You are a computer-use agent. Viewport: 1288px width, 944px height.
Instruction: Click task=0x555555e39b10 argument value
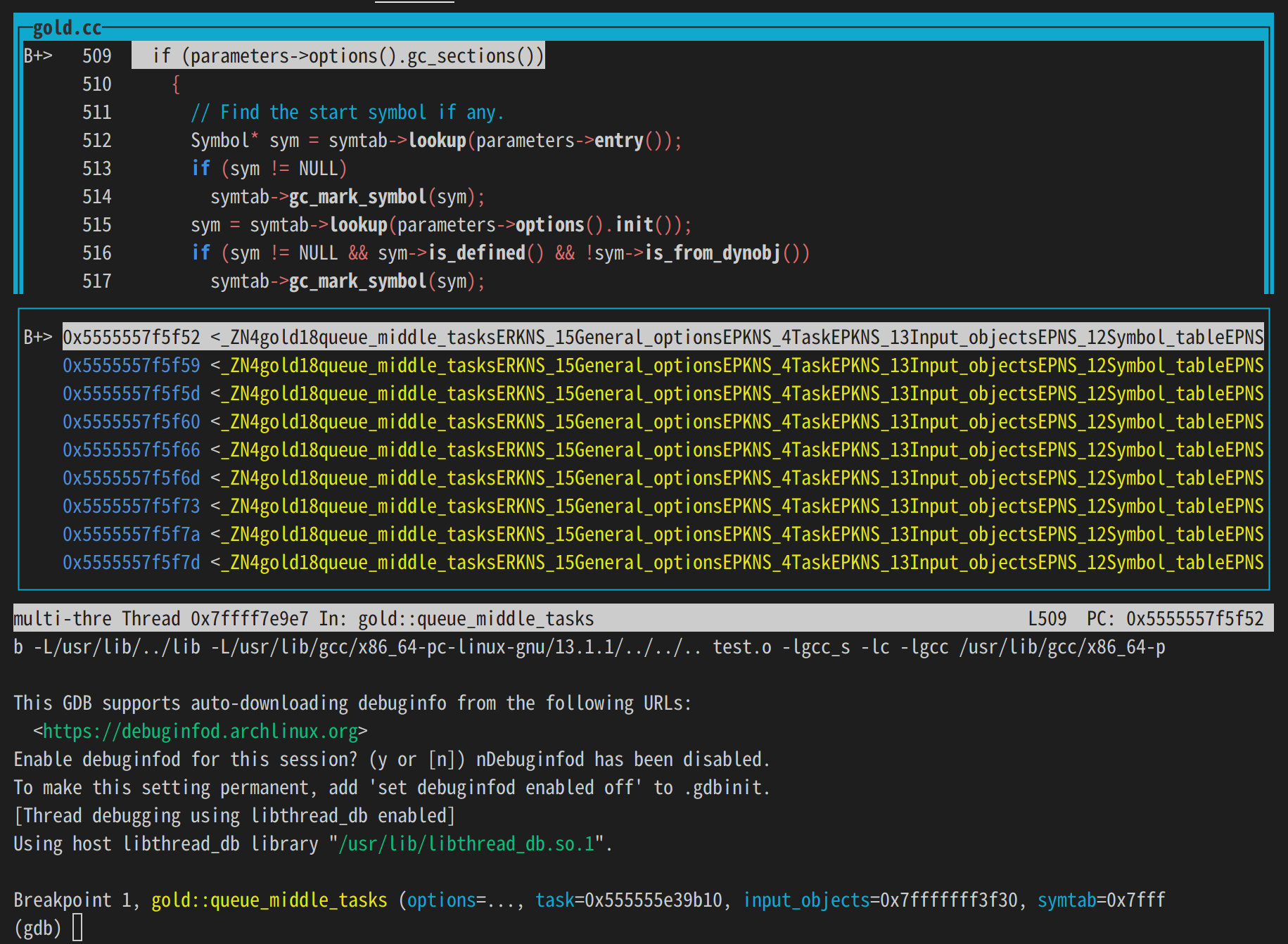629,900
